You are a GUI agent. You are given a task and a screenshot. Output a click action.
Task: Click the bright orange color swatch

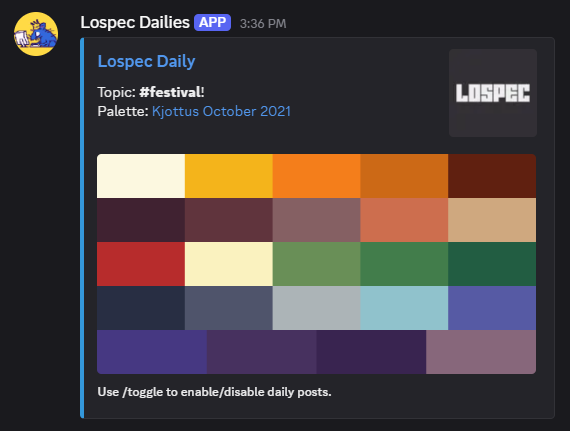(x=317, y=176)
